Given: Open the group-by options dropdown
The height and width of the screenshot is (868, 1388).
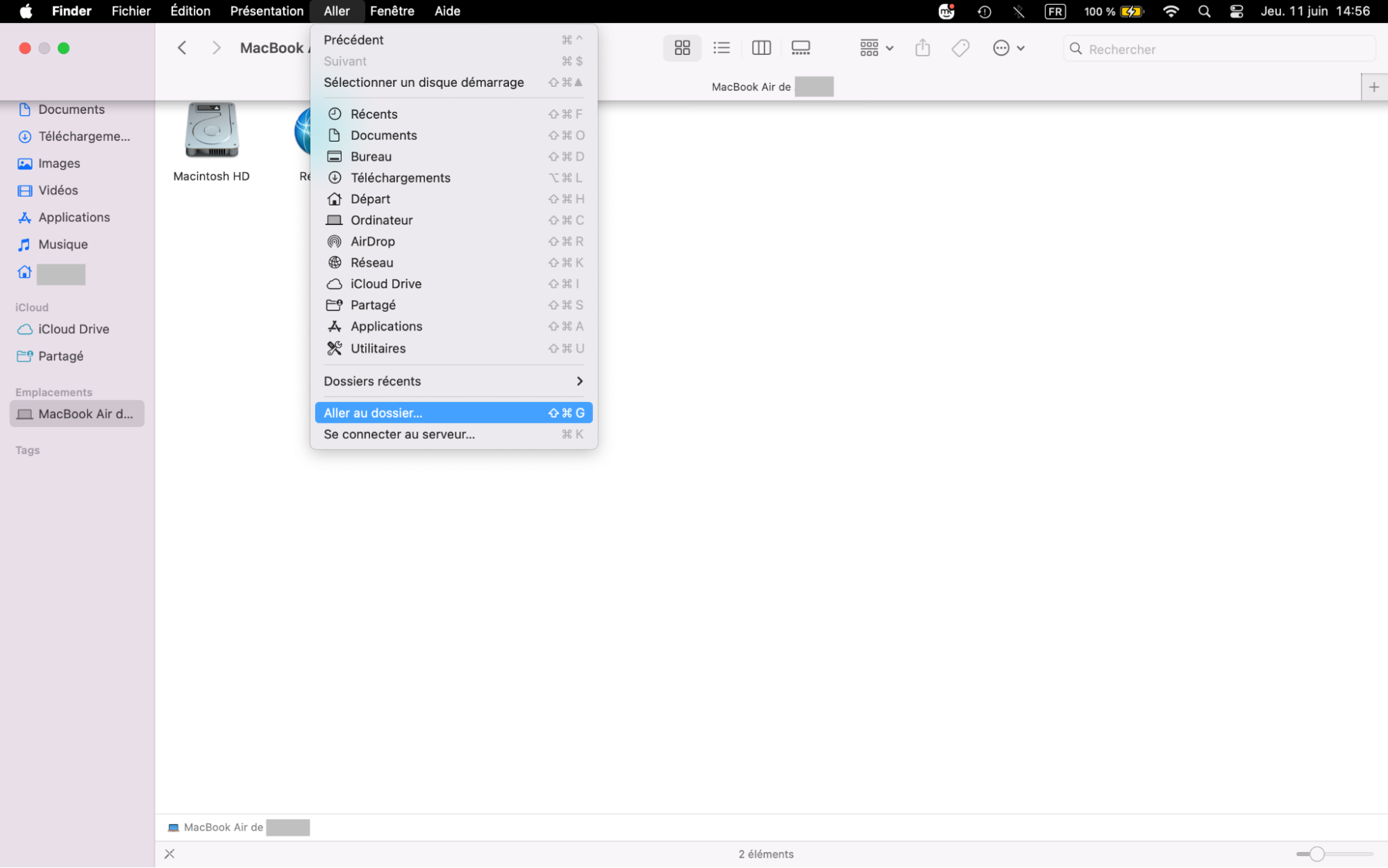Looking at the screenshot, I should point(876,48).
